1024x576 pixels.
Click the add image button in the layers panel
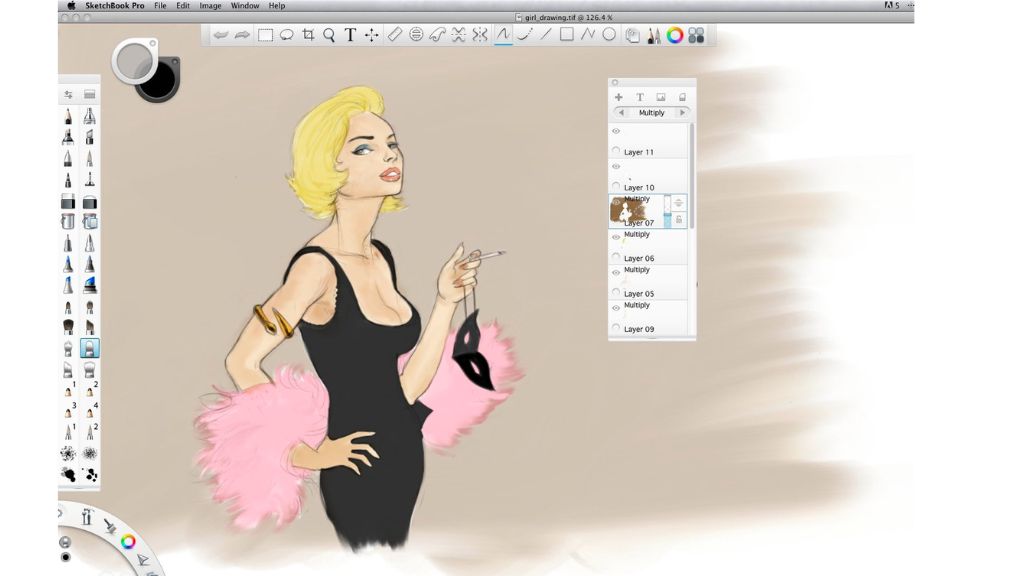660,97
